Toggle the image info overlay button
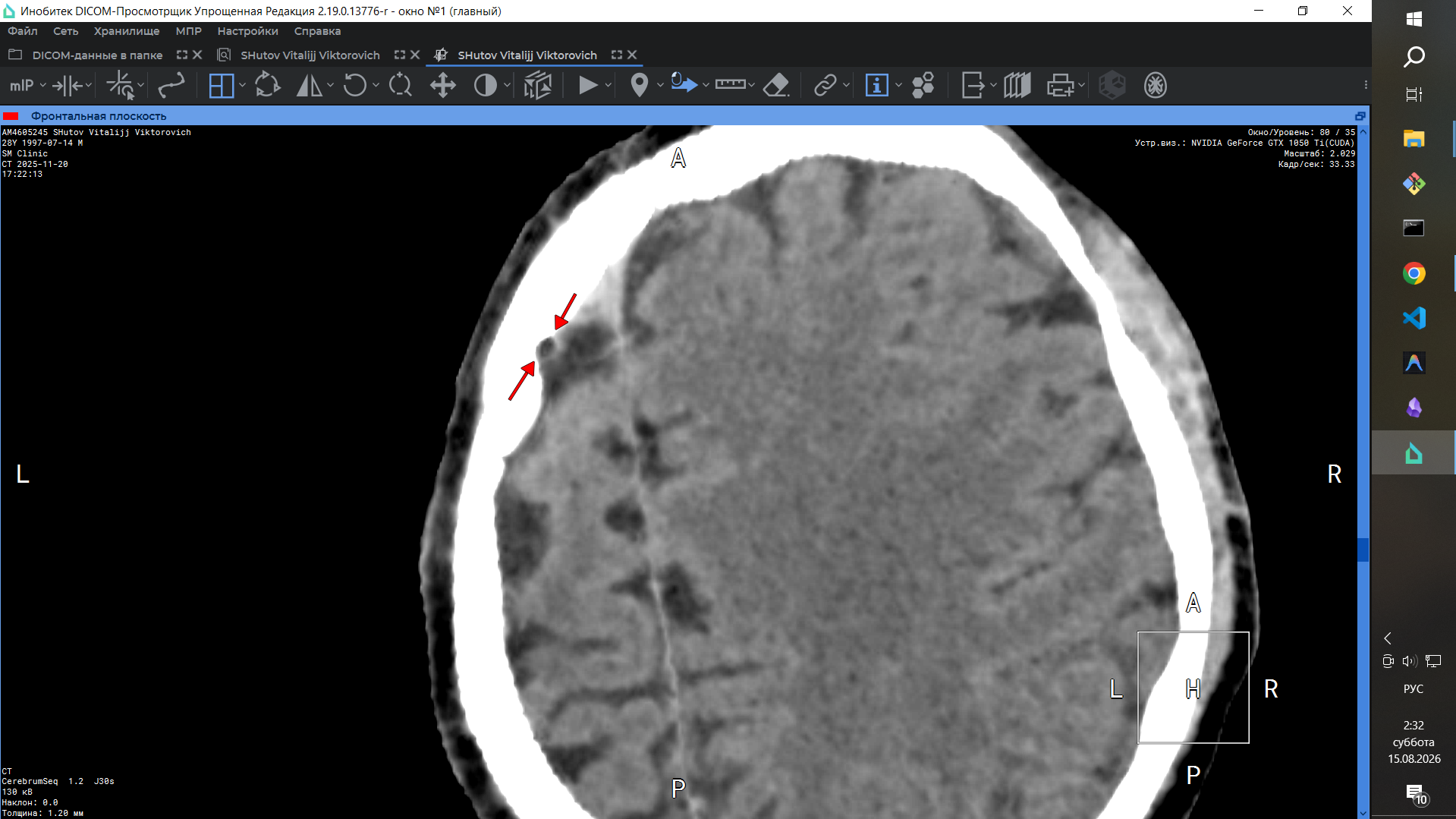The image size is (1456, 819). 876,85
